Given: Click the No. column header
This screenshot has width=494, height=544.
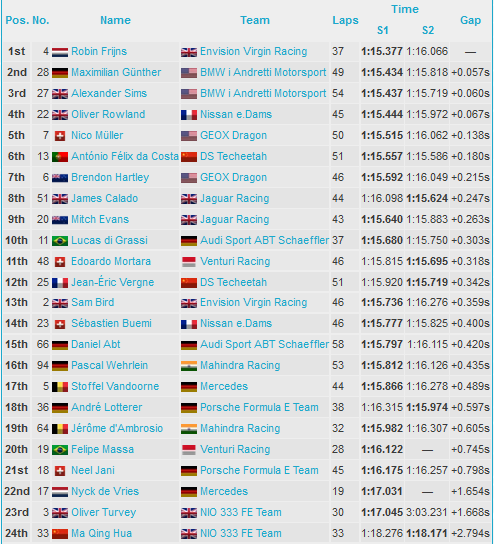Looking at the screenshot, I should click(x=41, y=20).
